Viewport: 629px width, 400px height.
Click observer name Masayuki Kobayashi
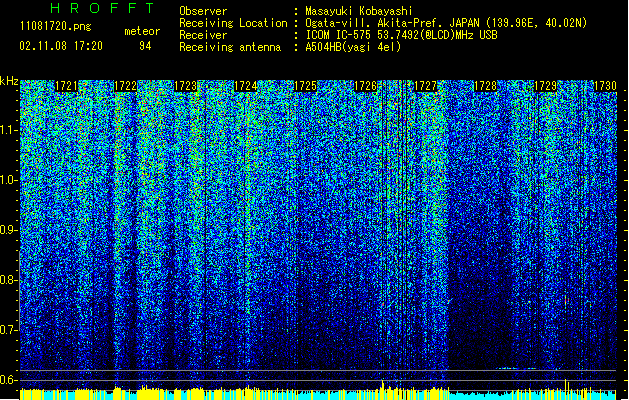pyautogui.click(x=359, y=11)
